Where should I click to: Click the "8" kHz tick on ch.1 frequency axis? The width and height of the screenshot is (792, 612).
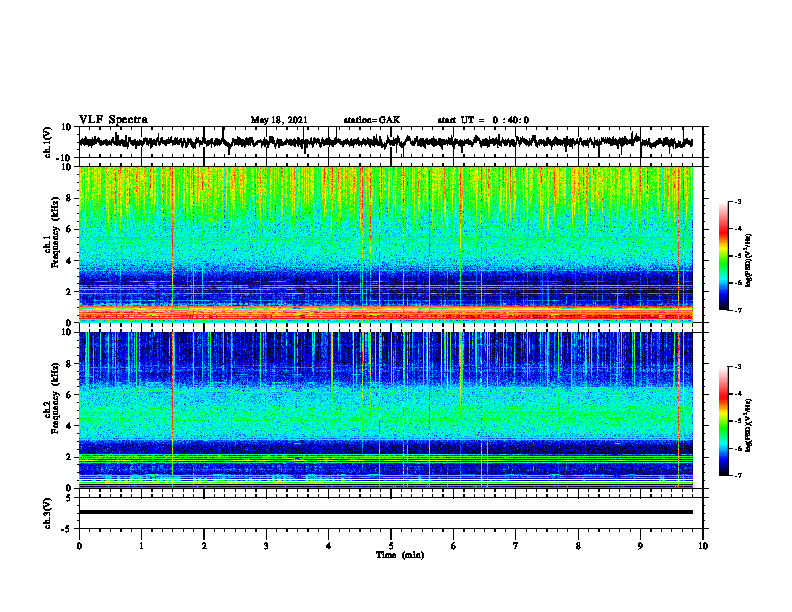coord(69,198)
